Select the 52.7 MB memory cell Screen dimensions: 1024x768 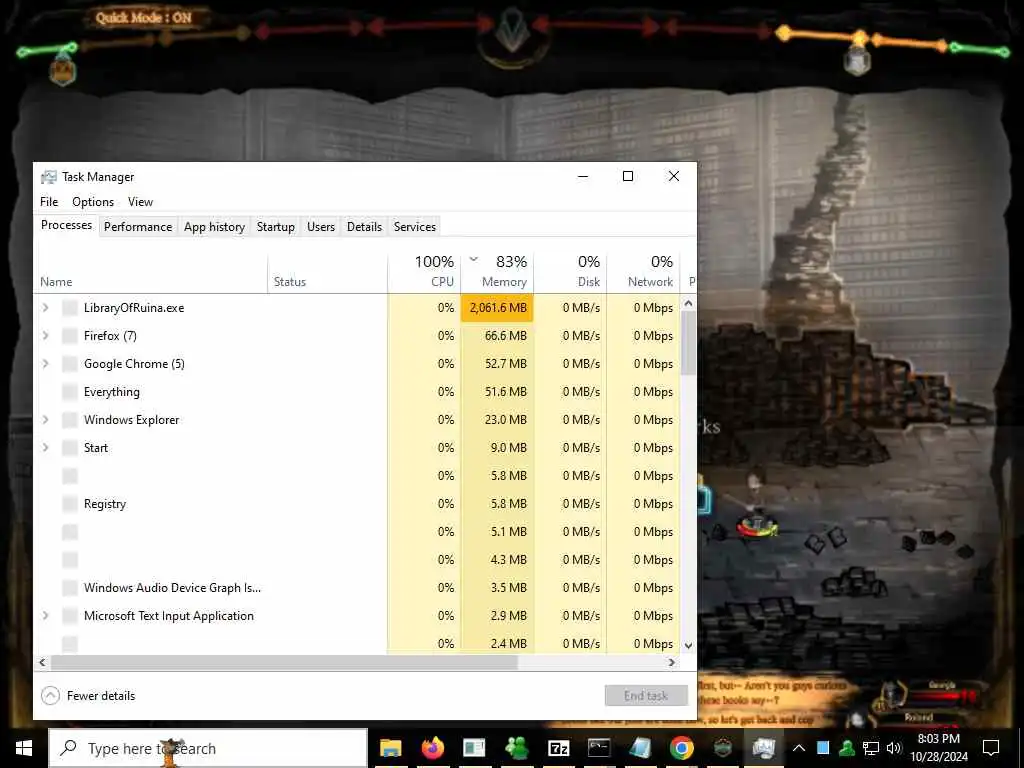(498, 364)
